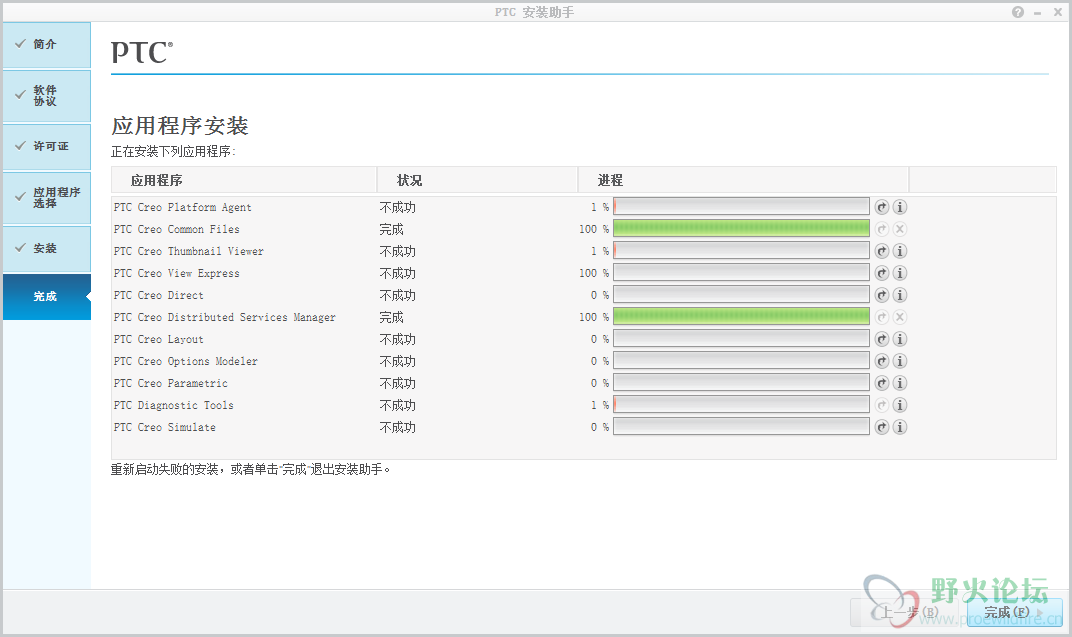Open the help question mark icon
This screenshot has height=637, width=1072.
[1018, 12]
